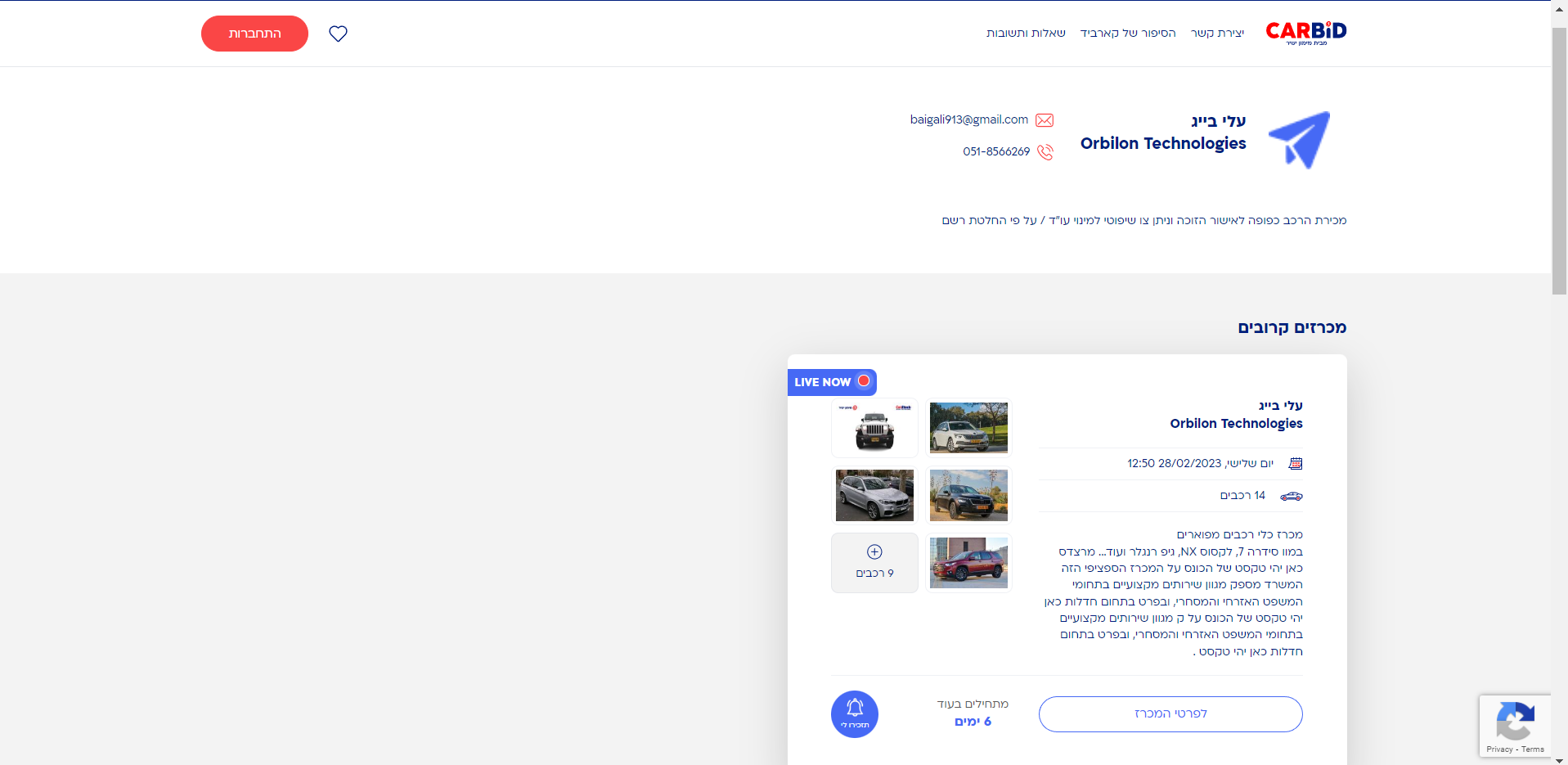Click the red התחברות login button
The width and height of the screenshot is (1568, 765).
tap(254, 34)
